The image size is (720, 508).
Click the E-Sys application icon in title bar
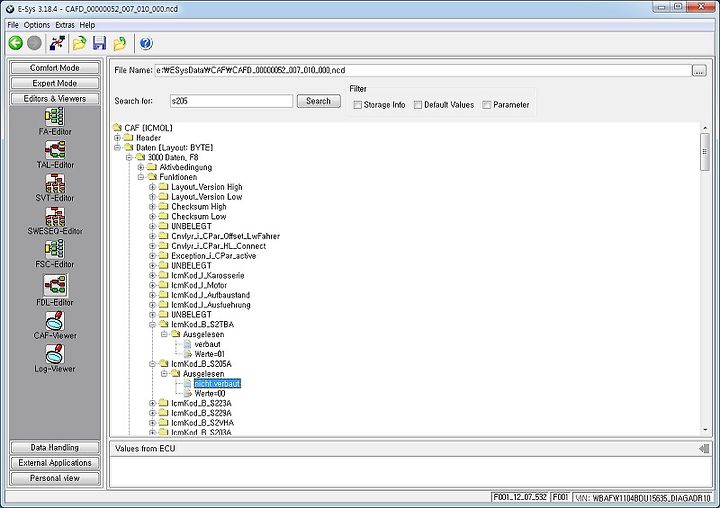pos(10,9)
